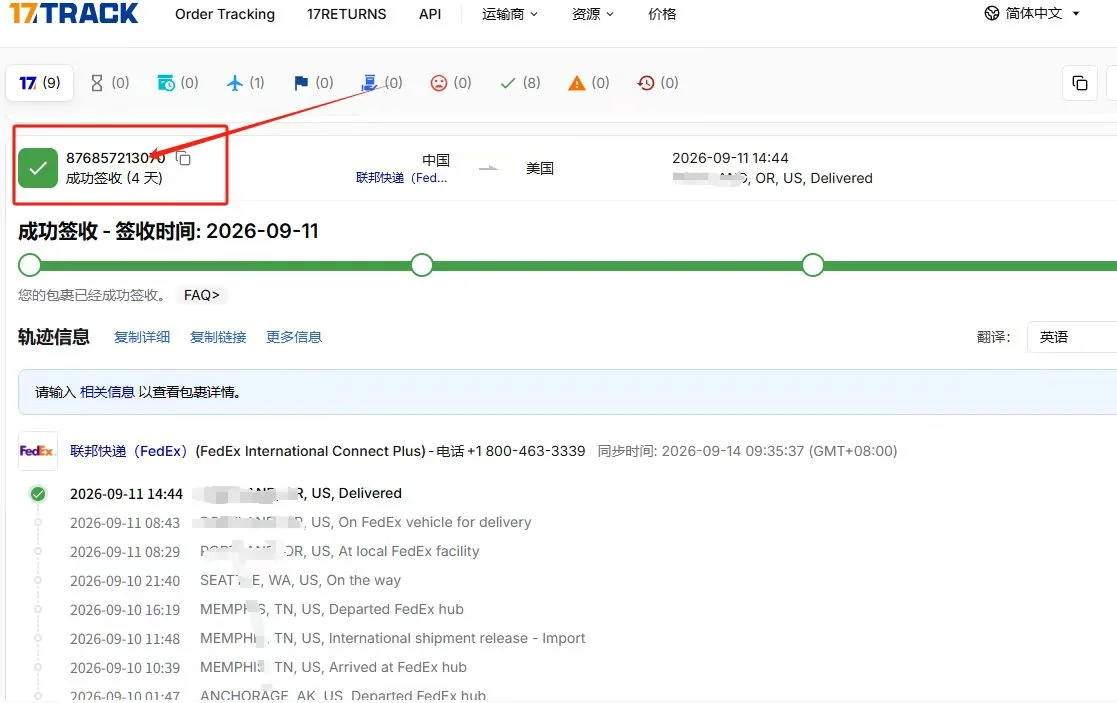The image size is (1117, 703).
Task: Expand the 资源 resources dropdown menu
Action: pyautogui.click(x=593, y=14)
